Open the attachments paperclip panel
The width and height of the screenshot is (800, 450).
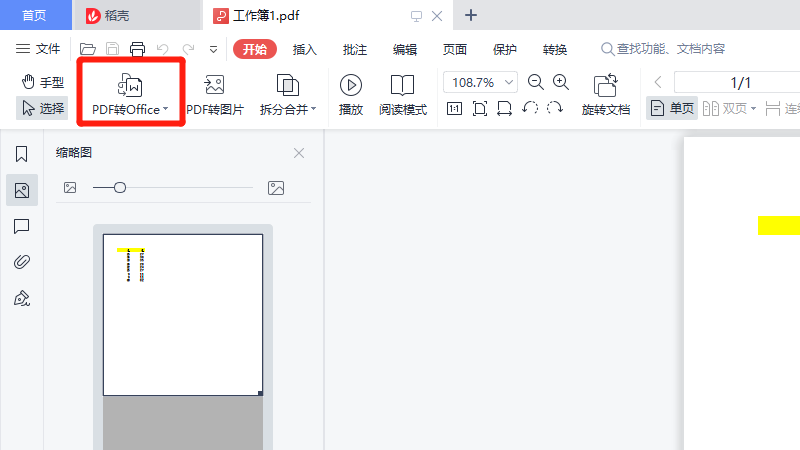pyautogui.click(x=21, y=262)
